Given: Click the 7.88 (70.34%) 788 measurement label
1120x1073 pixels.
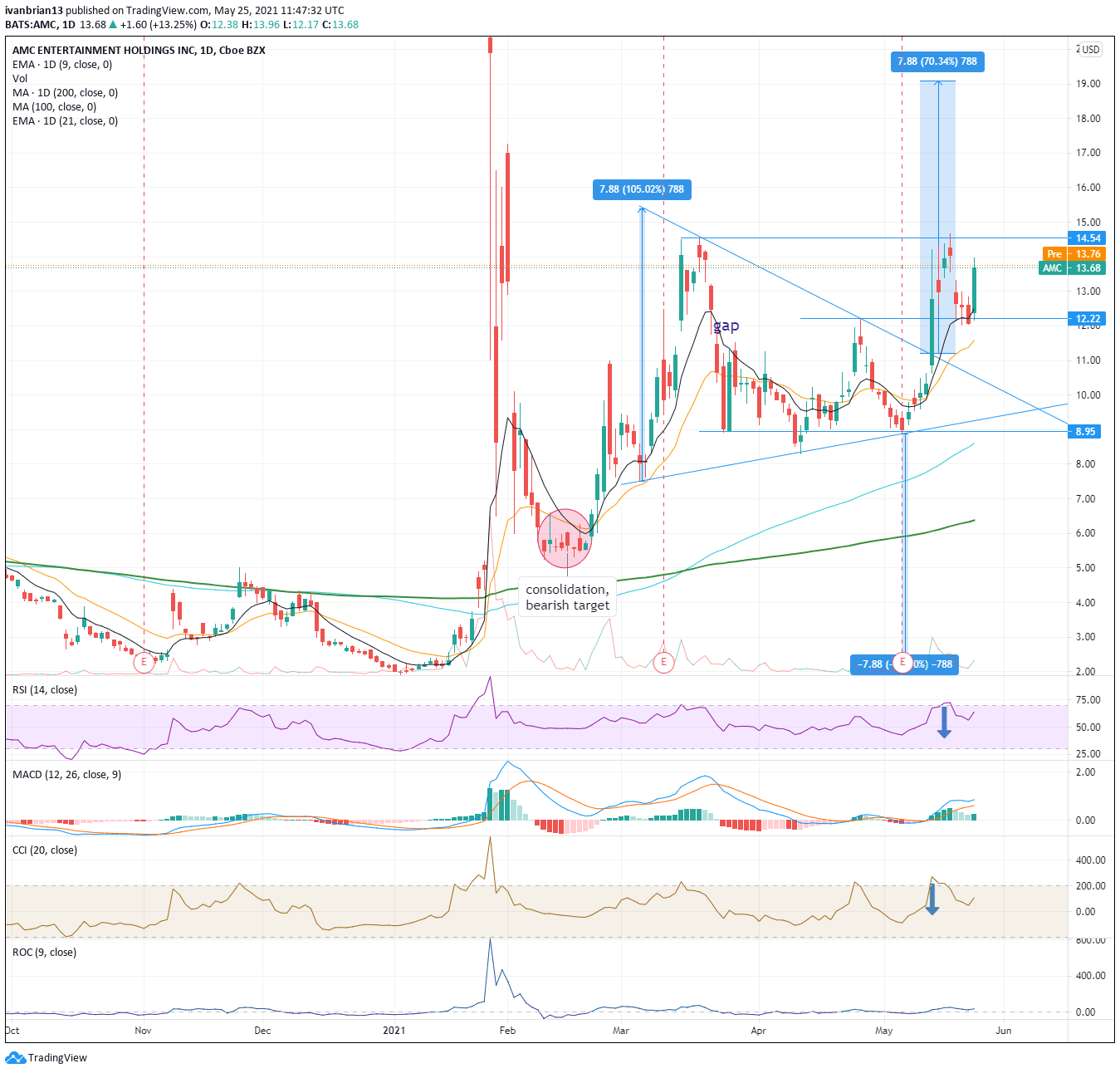Looking at the screenshot, I should click(937, 61).
